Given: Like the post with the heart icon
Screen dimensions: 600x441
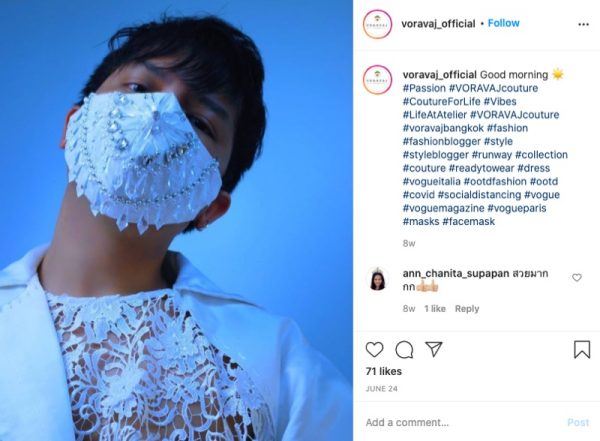Looking at the screenshot, I should [x=374, y=350].
